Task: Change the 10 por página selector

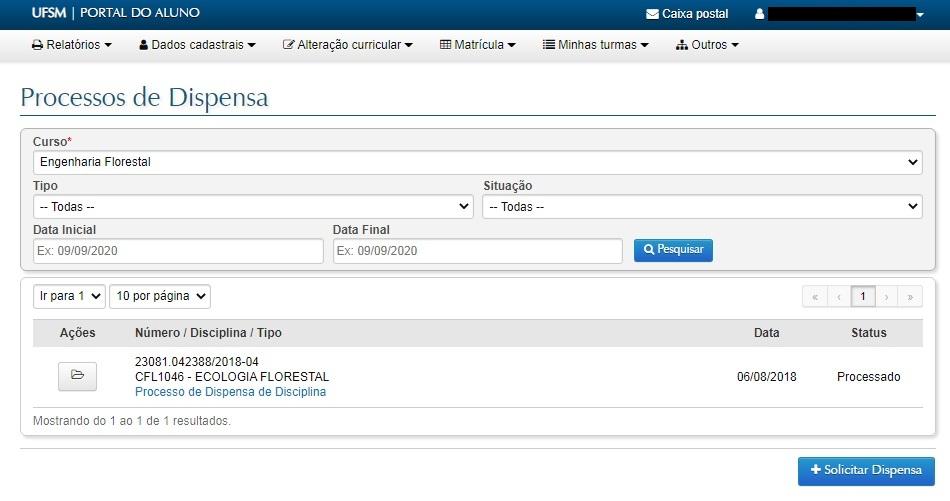Action: [x=160, y=296]
